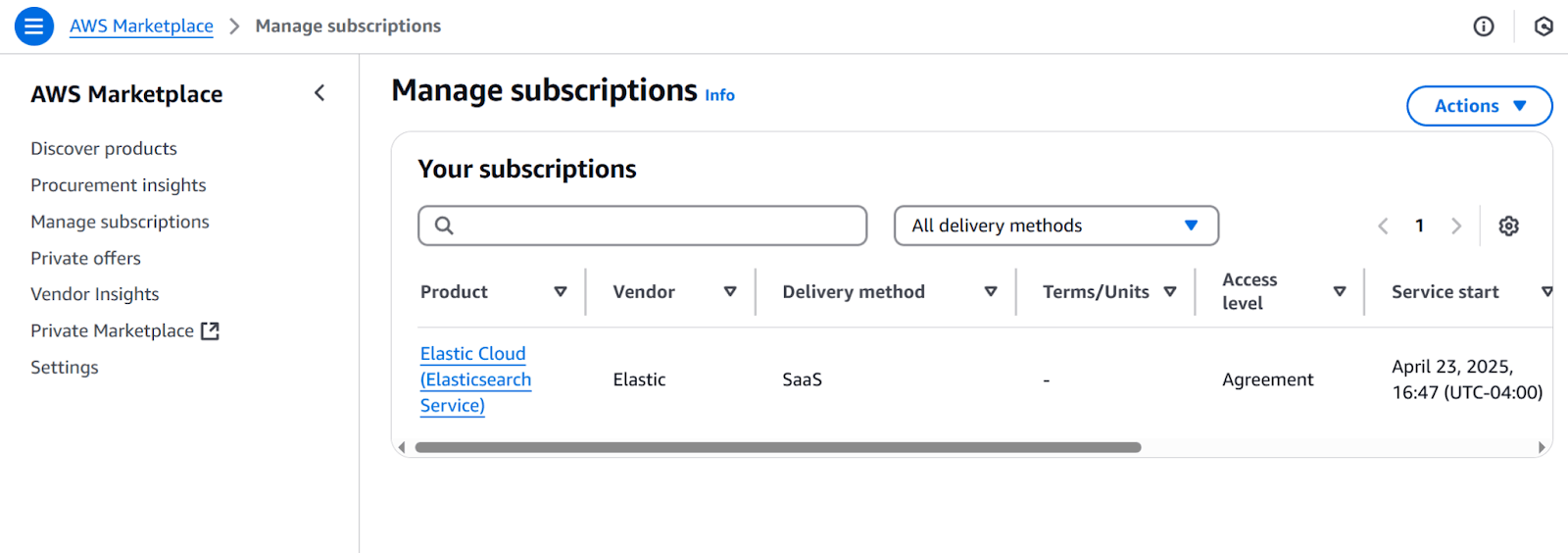The image size is (1568, 553).
Task: Expand the Actions dropdown button
Action: pyautogui.click(x=1479, y=106)
